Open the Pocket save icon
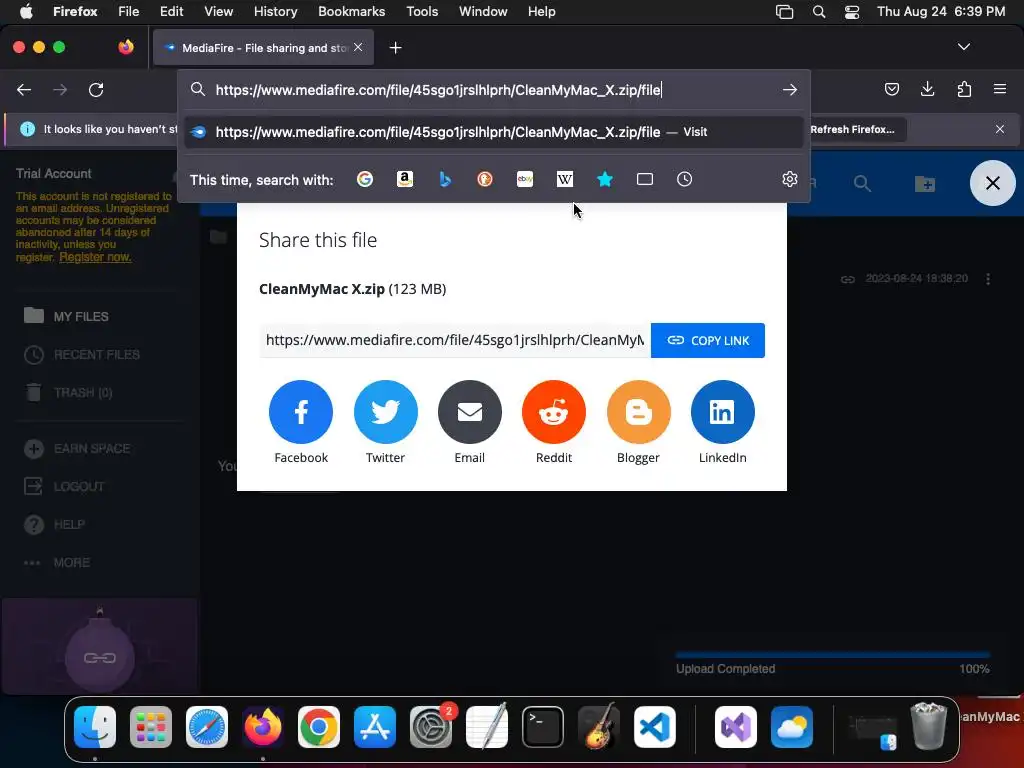Viewport: 1024px width, 768px height. pyautogui.click(x=891, y=89)
